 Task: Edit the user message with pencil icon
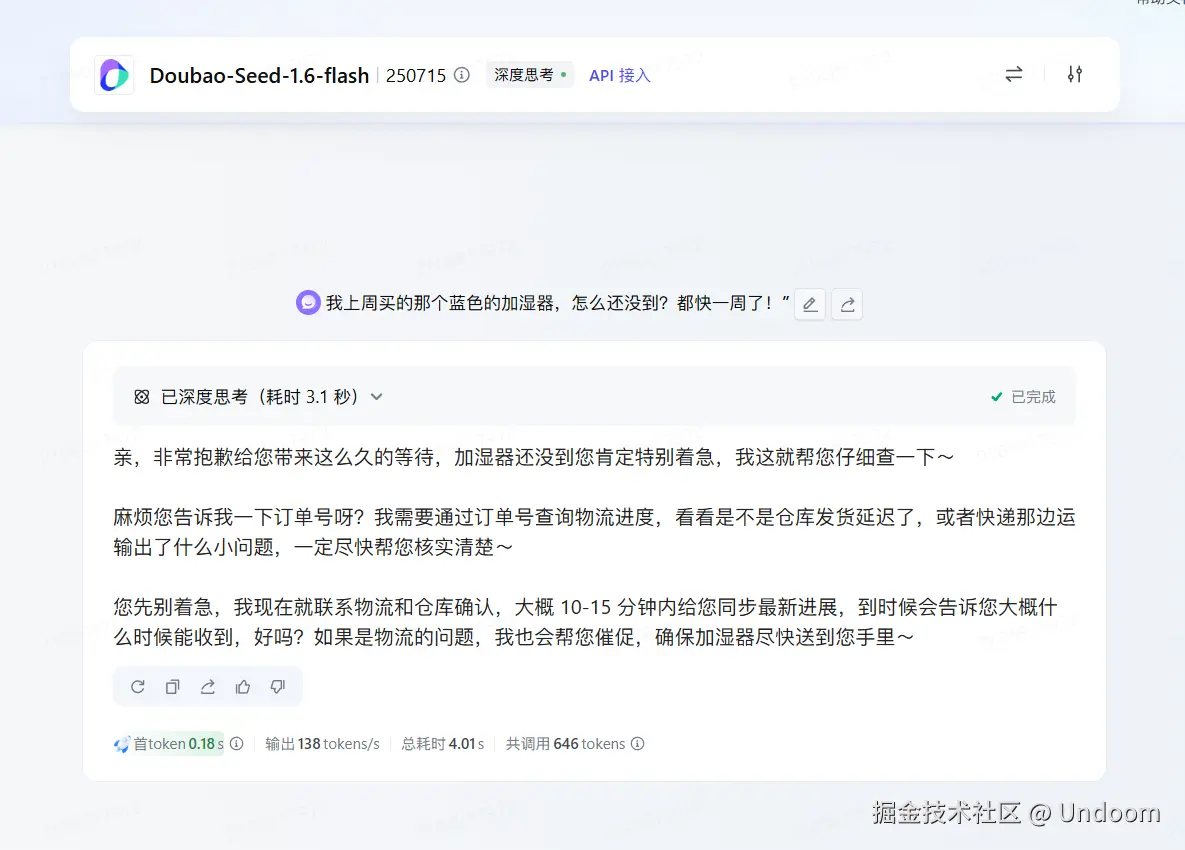[x=809, y=304]
